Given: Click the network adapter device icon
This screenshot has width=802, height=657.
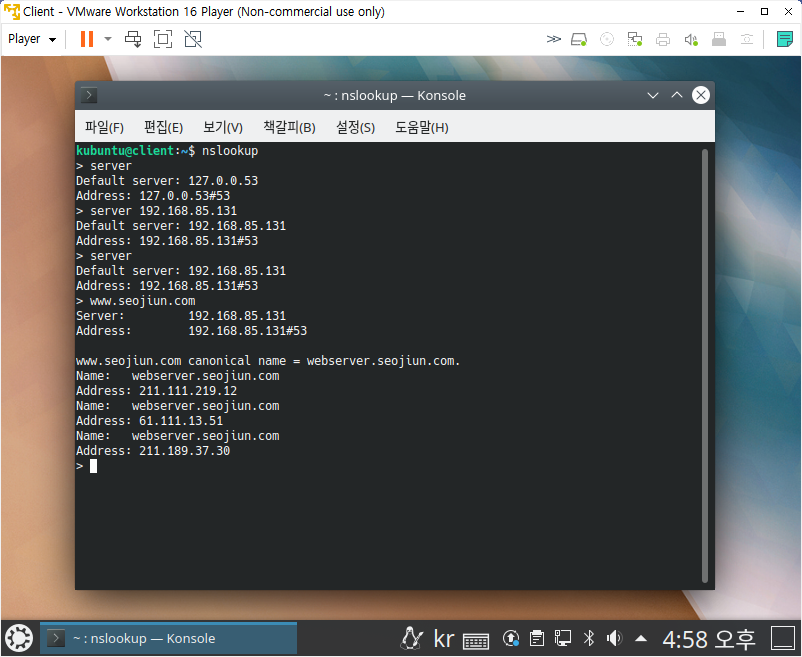Looking at the screenshot, I should (x=635, y=39).
